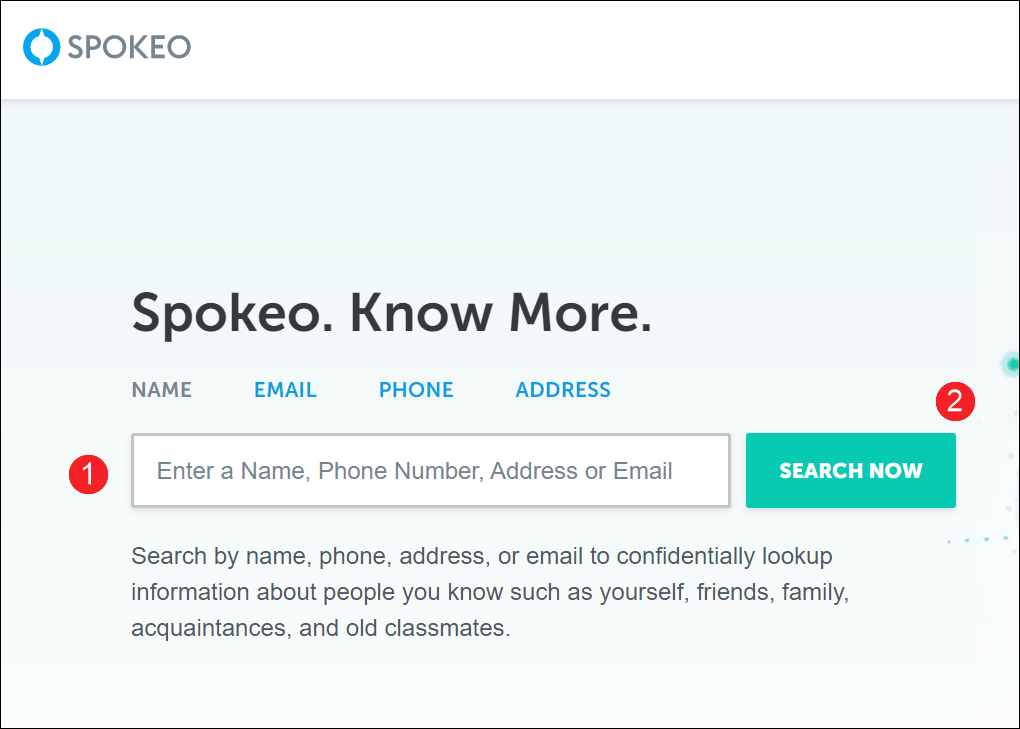Click the word Spokeo in the headline
Image resolution: width=1020 pixels, height=729 pixels.
(x=233, y=315)
